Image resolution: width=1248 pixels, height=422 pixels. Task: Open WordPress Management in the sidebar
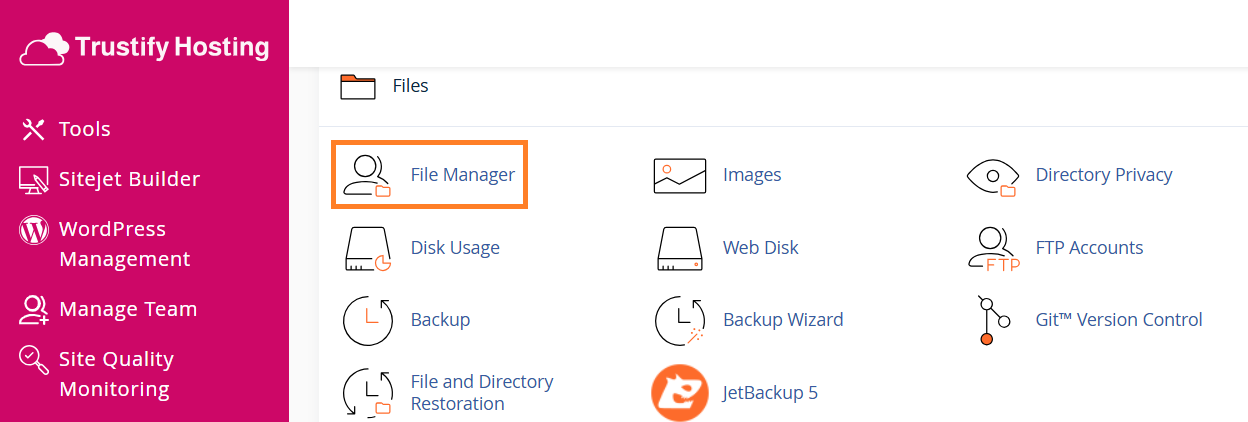click(124, 244)
